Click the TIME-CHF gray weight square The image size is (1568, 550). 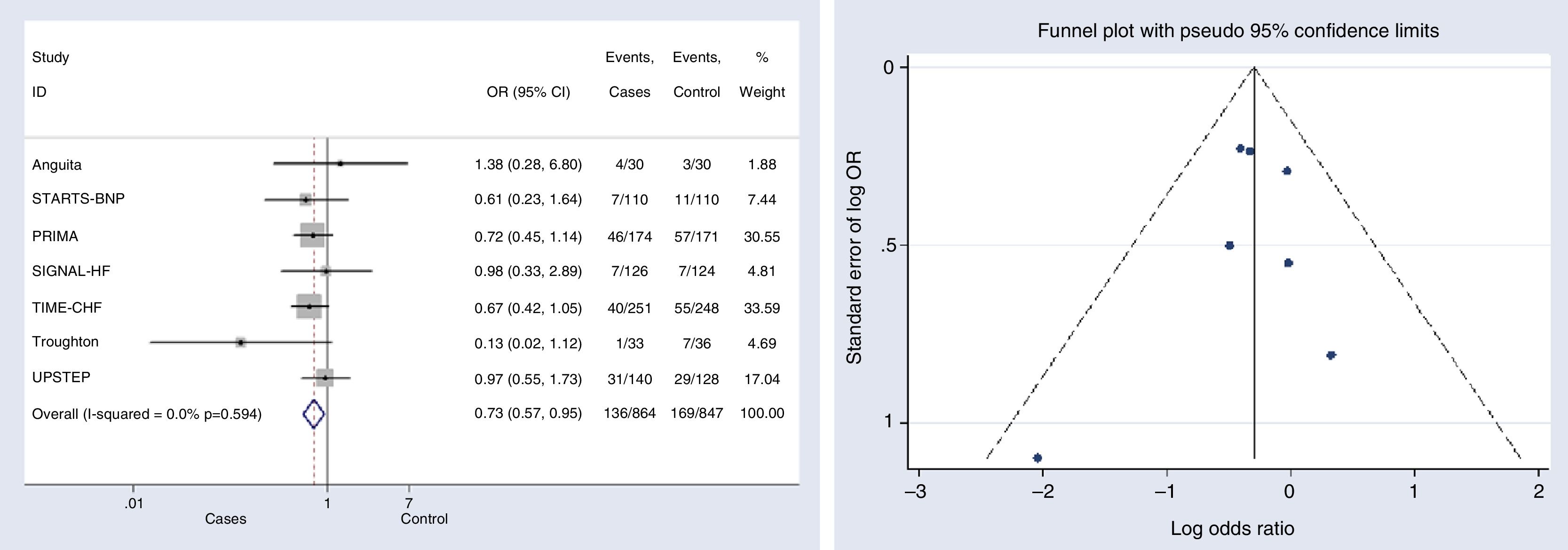(x=309, y=306)
